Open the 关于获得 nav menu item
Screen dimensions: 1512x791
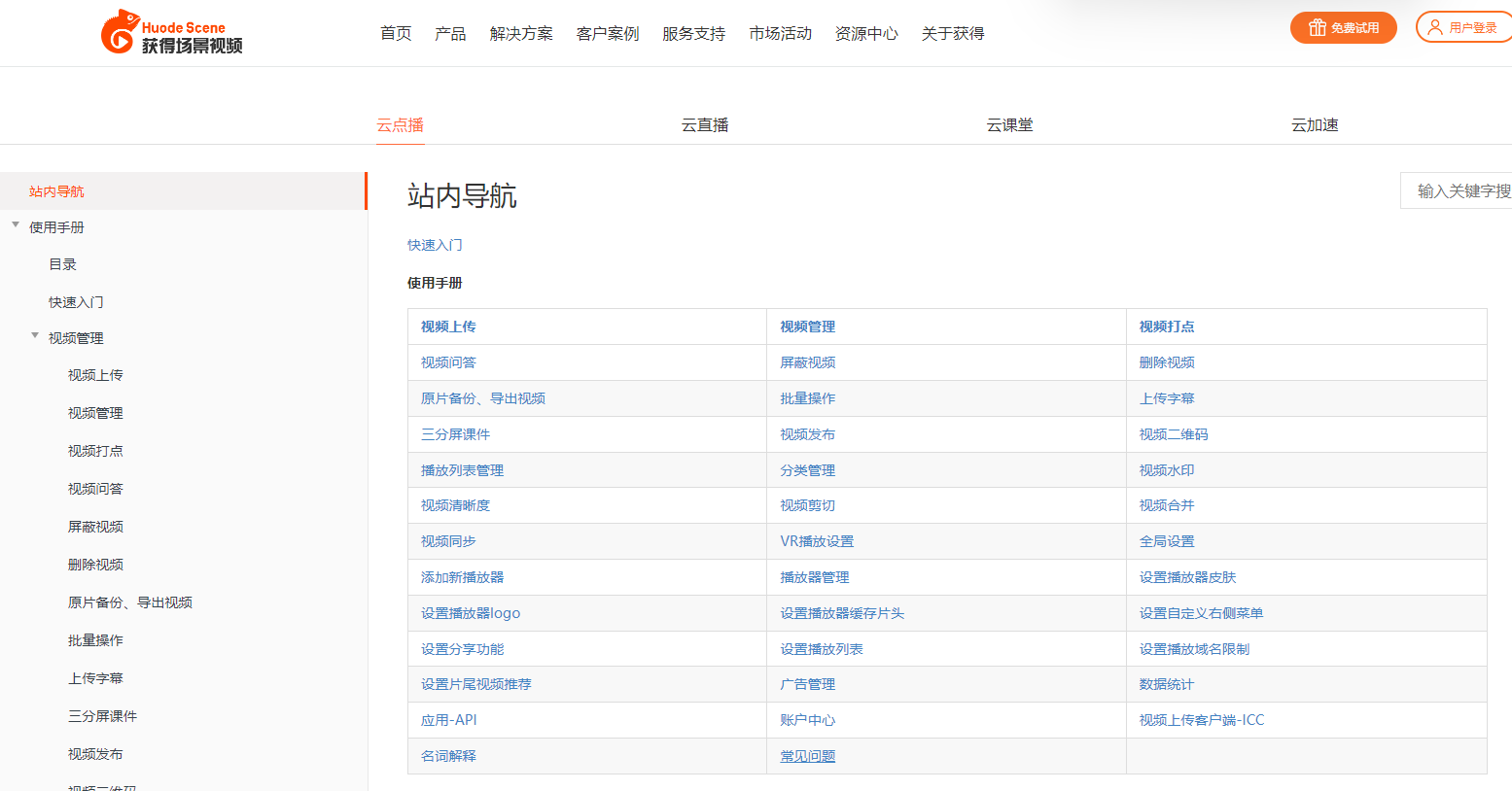(953, 34)
